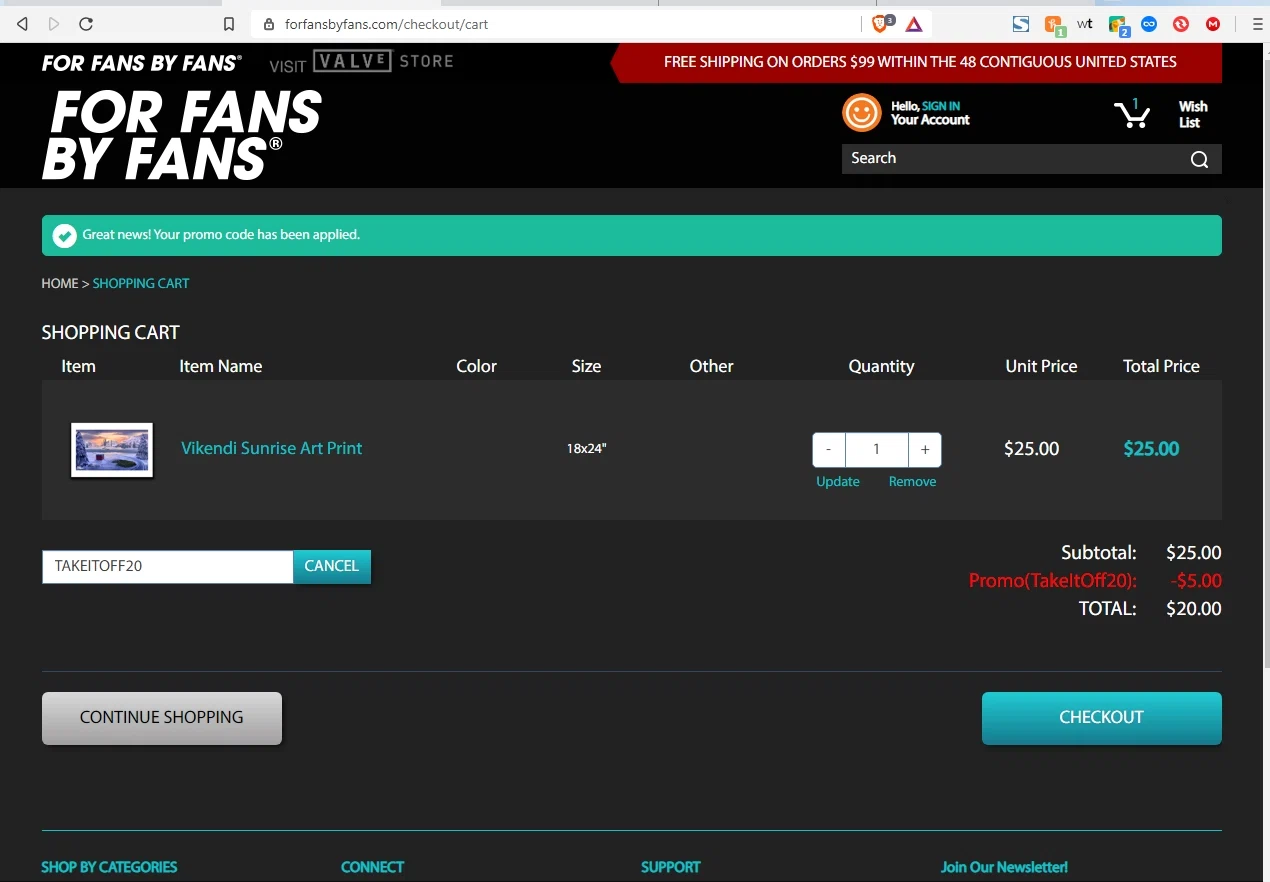Go back using browser back arrow
Screen dimensions: 1270x882
click(22, 24)
